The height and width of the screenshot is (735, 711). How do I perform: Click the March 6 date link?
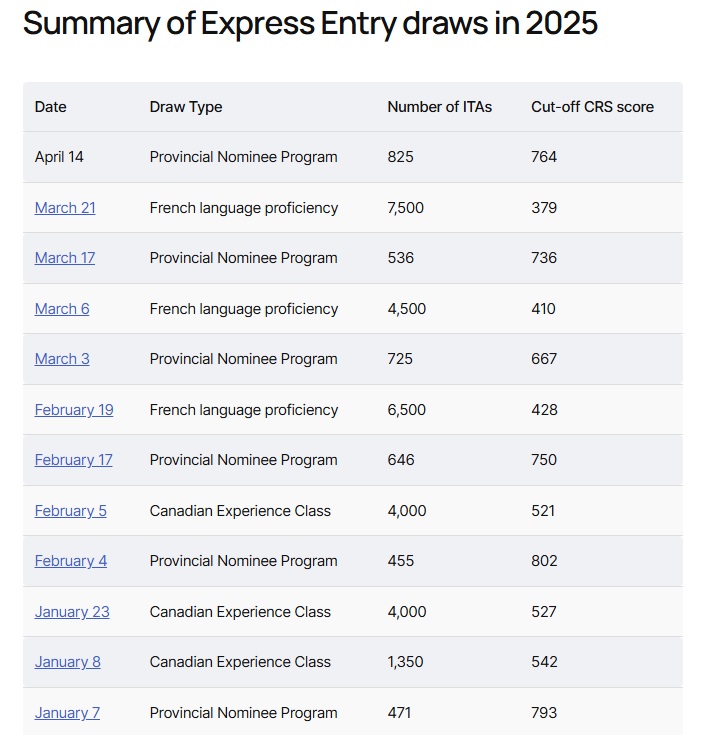[x=62, y=309]
